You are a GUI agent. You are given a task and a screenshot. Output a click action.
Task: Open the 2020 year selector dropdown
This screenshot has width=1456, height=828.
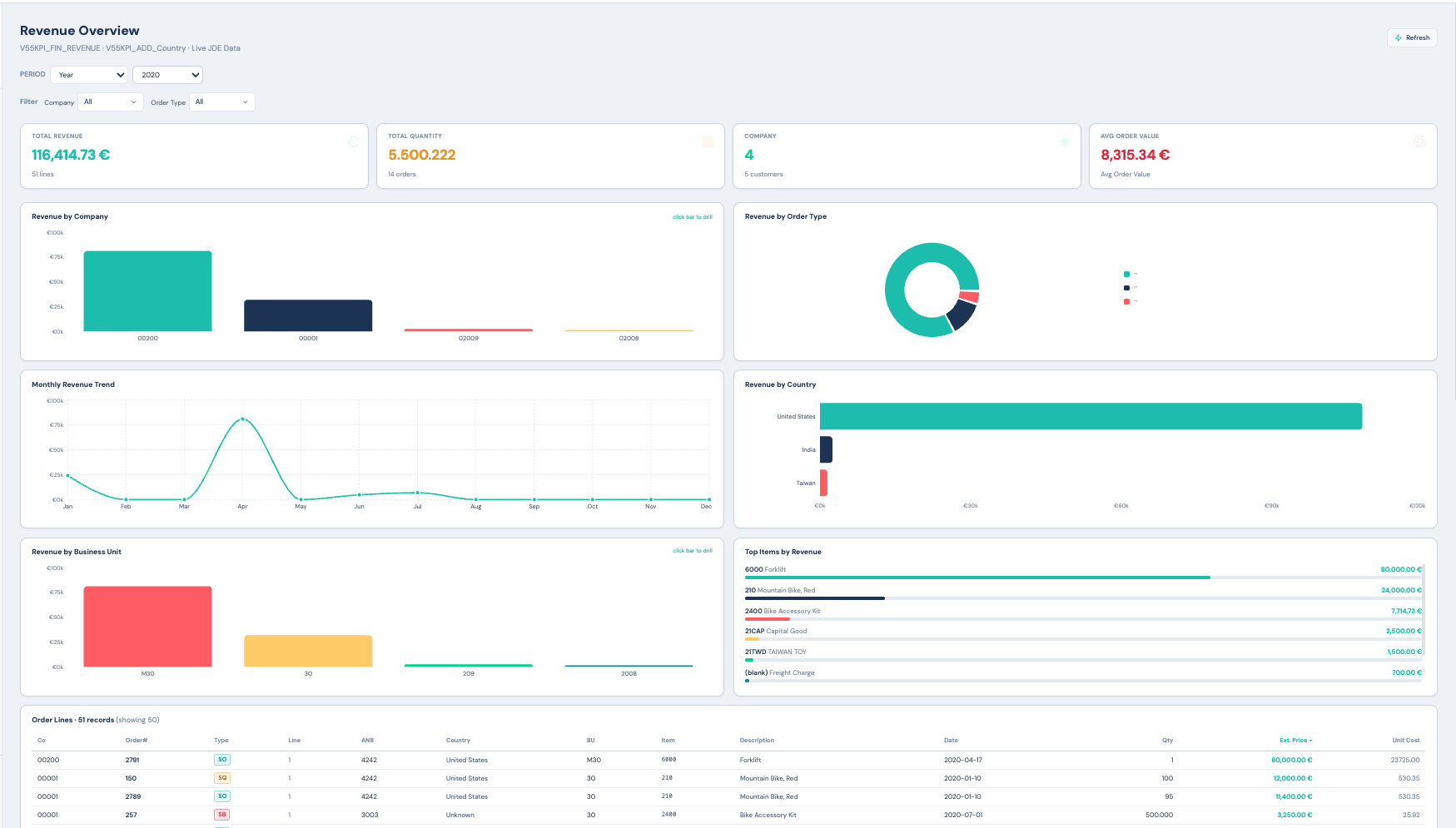point(167,74)
